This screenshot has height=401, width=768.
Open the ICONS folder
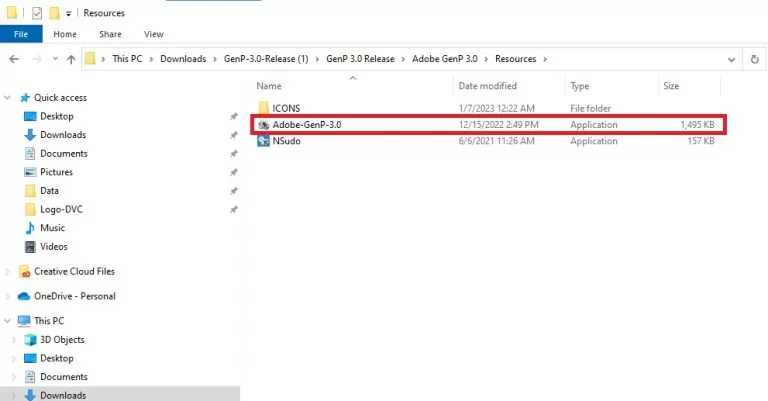(x=287, y=107)
